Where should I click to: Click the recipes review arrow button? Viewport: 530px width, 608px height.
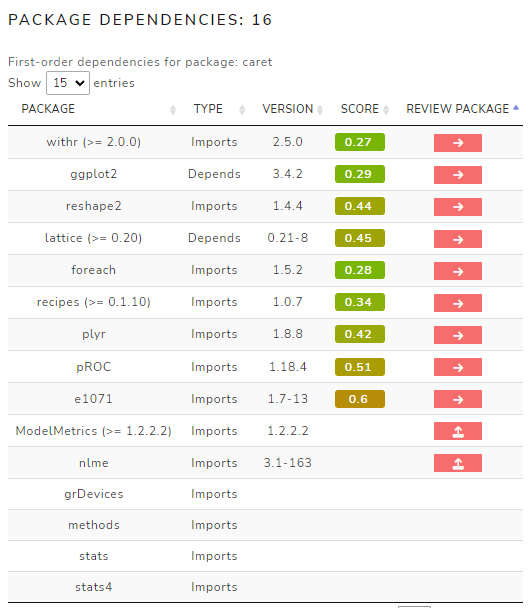coord(457,303)
